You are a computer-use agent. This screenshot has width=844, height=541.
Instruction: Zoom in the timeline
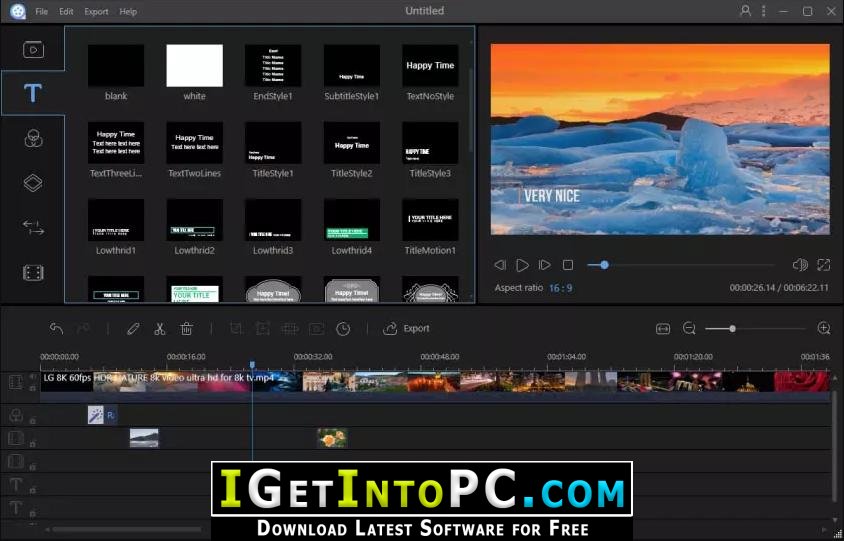(x=824, y=328)
